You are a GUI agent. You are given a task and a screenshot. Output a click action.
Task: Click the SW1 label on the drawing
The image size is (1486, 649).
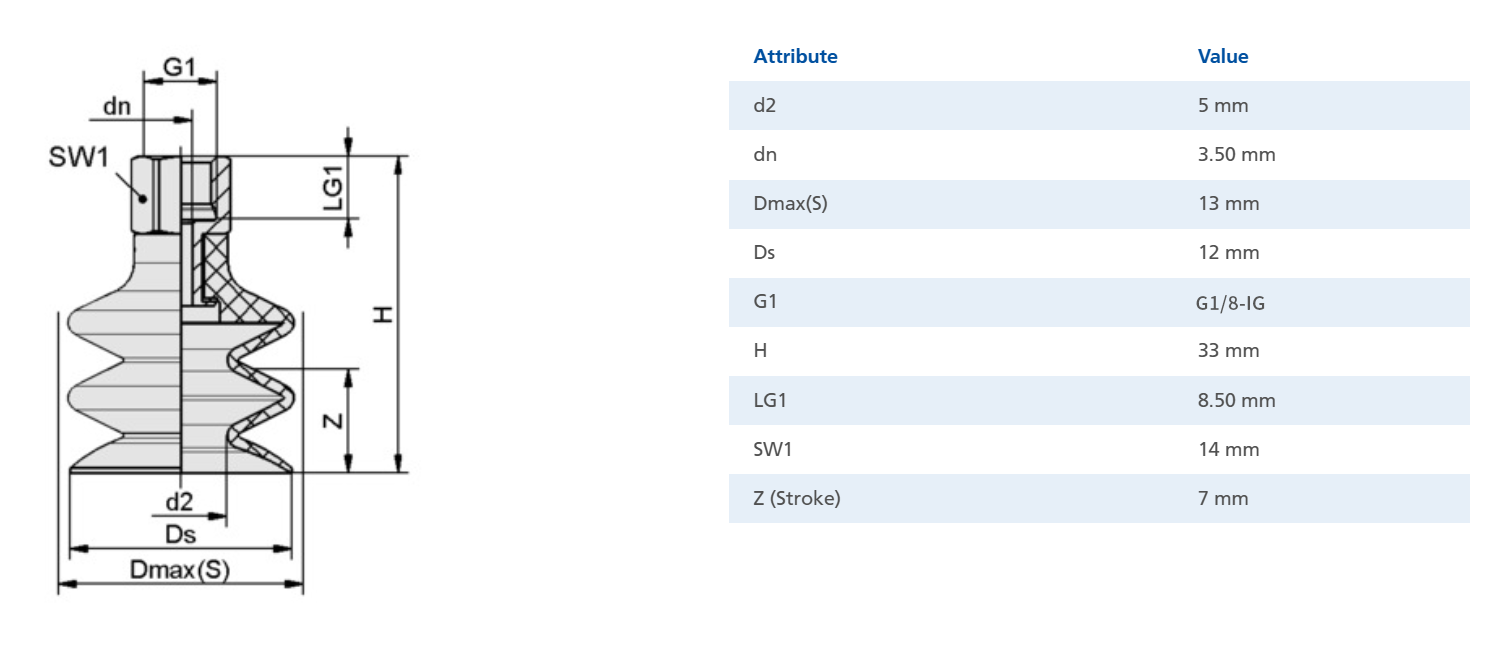tap(78, 156)
